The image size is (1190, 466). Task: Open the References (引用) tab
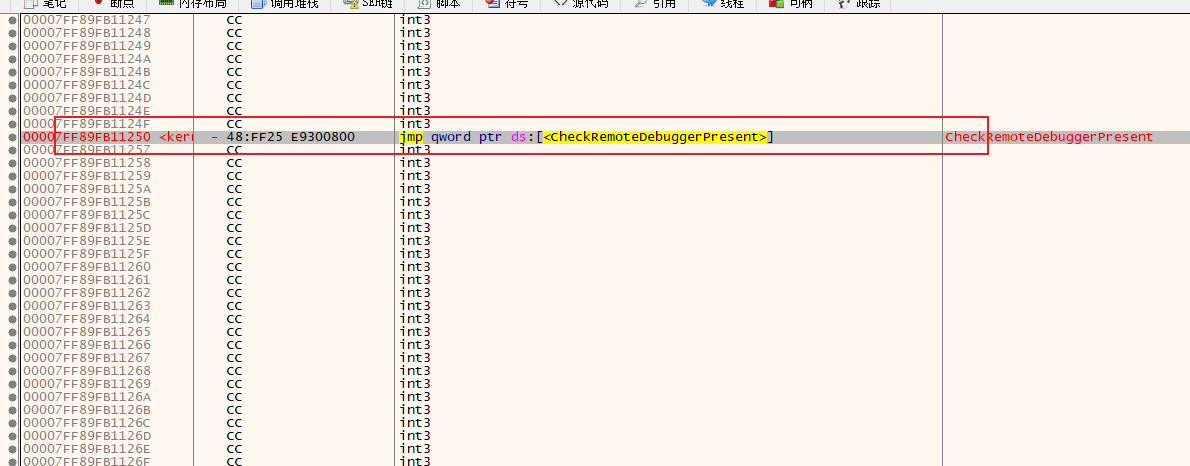[x=661, y=4]
